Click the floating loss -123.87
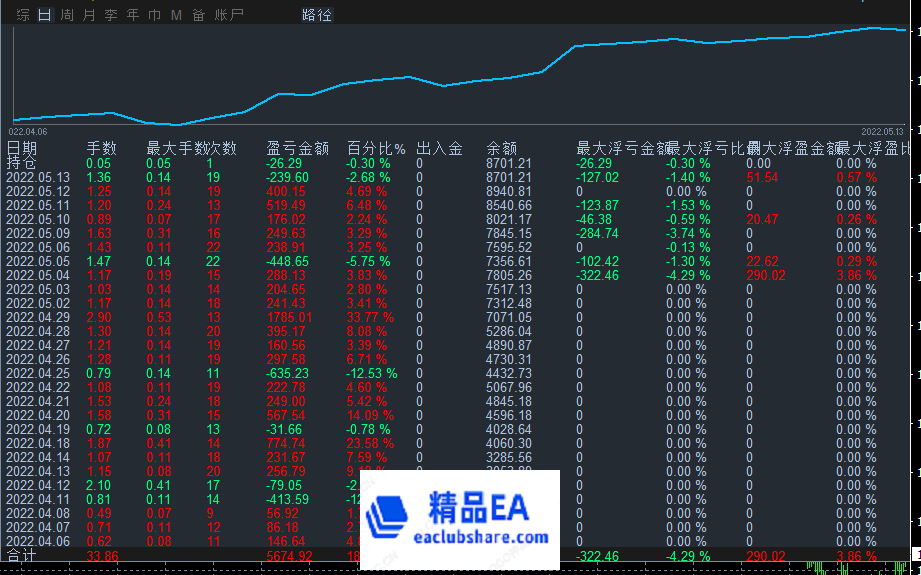Image resolution: width=921 pixels, height=575 pixels. pyautogui.click(x=597, y=206)
